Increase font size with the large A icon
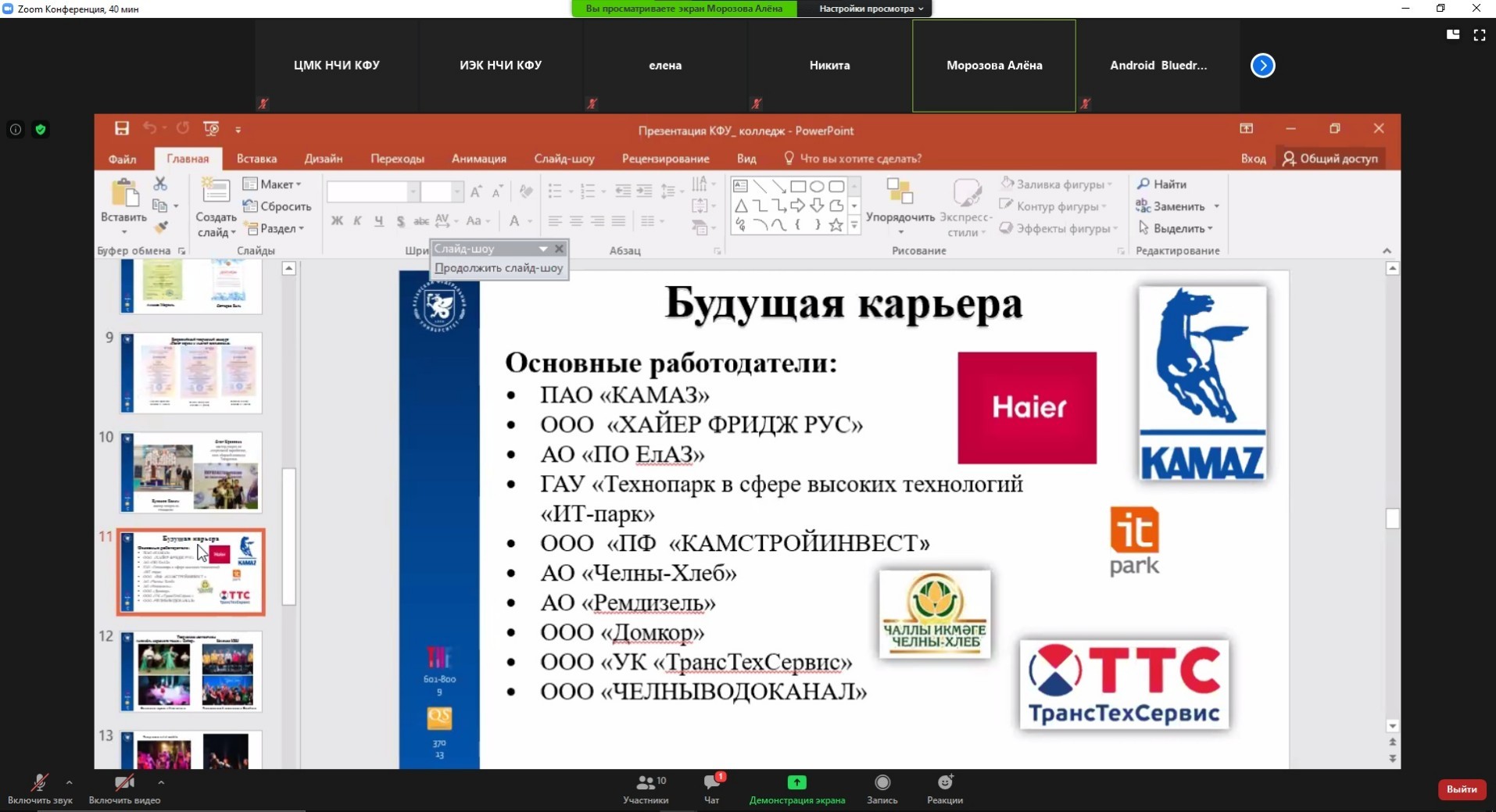 (476, 191)
